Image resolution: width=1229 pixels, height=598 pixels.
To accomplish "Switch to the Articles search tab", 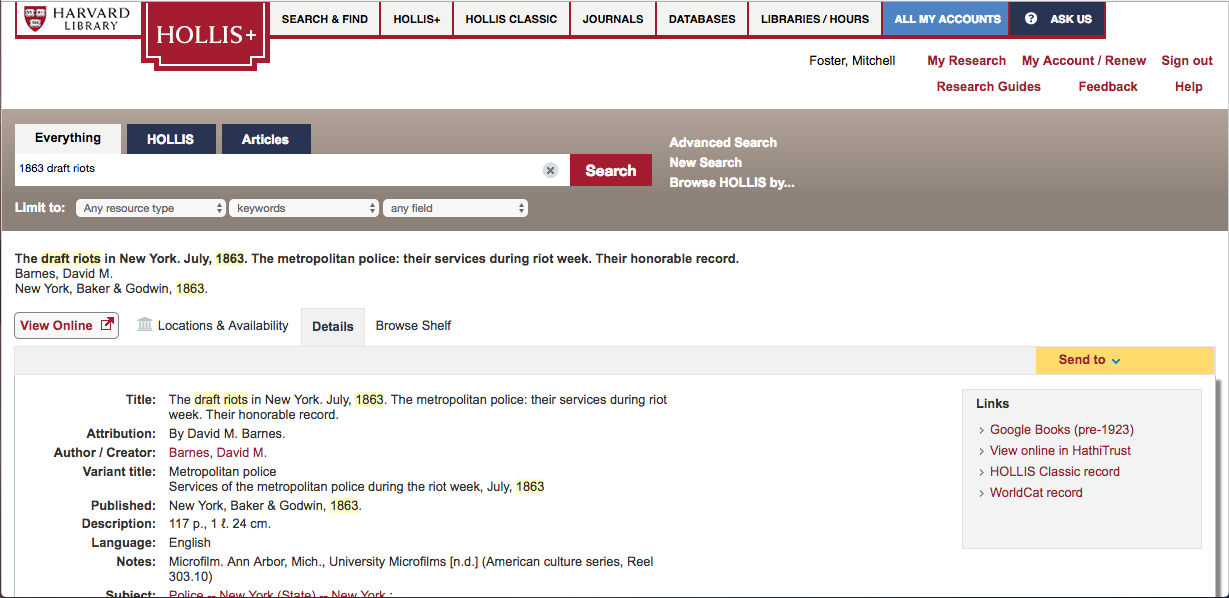I will [x=265, y=139].
